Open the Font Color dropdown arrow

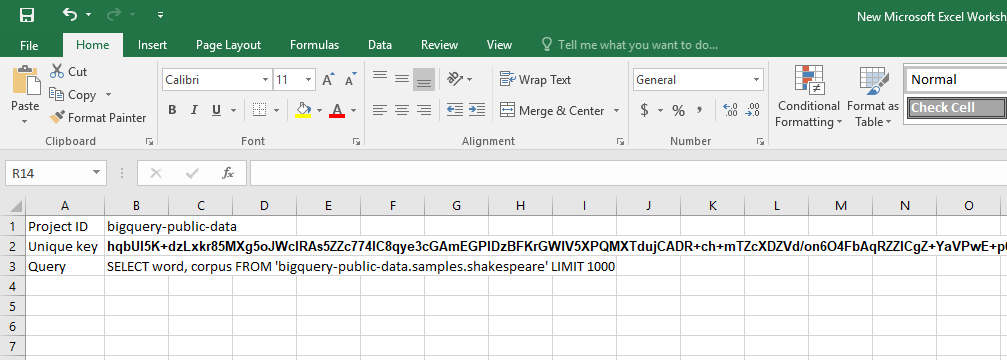coord(354,110)
